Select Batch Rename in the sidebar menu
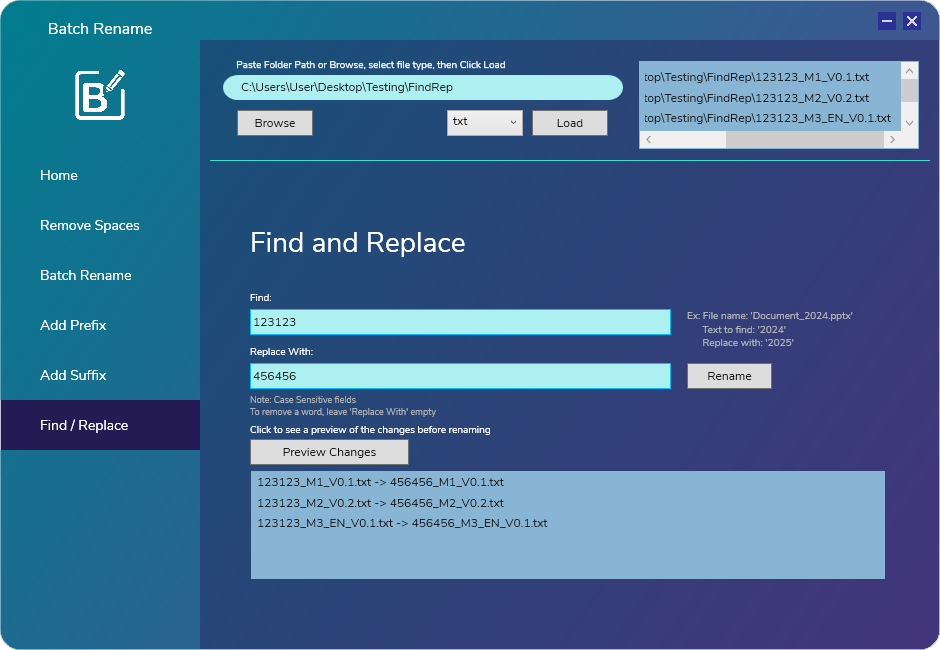940x650 pixels. [x=86, y=275]
